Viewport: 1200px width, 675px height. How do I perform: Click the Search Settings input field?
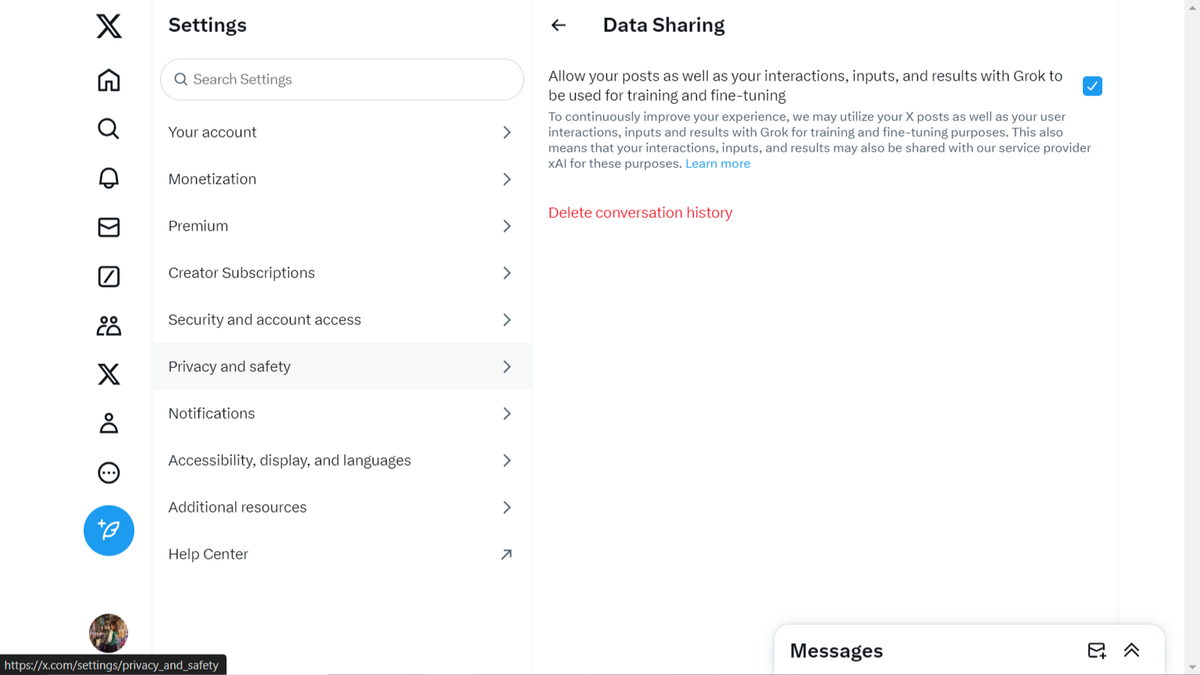(x=341, y=79)
